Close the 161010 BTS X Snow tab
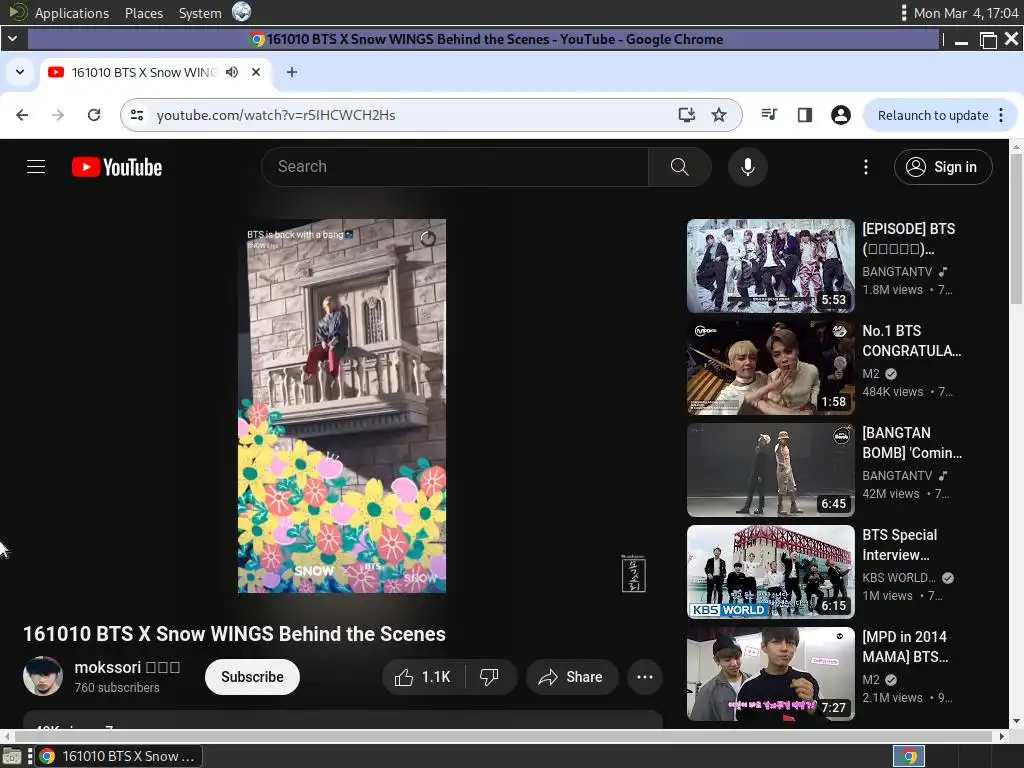The height and width of the screenshot is (768, 1024). click(x=256, y=72)
